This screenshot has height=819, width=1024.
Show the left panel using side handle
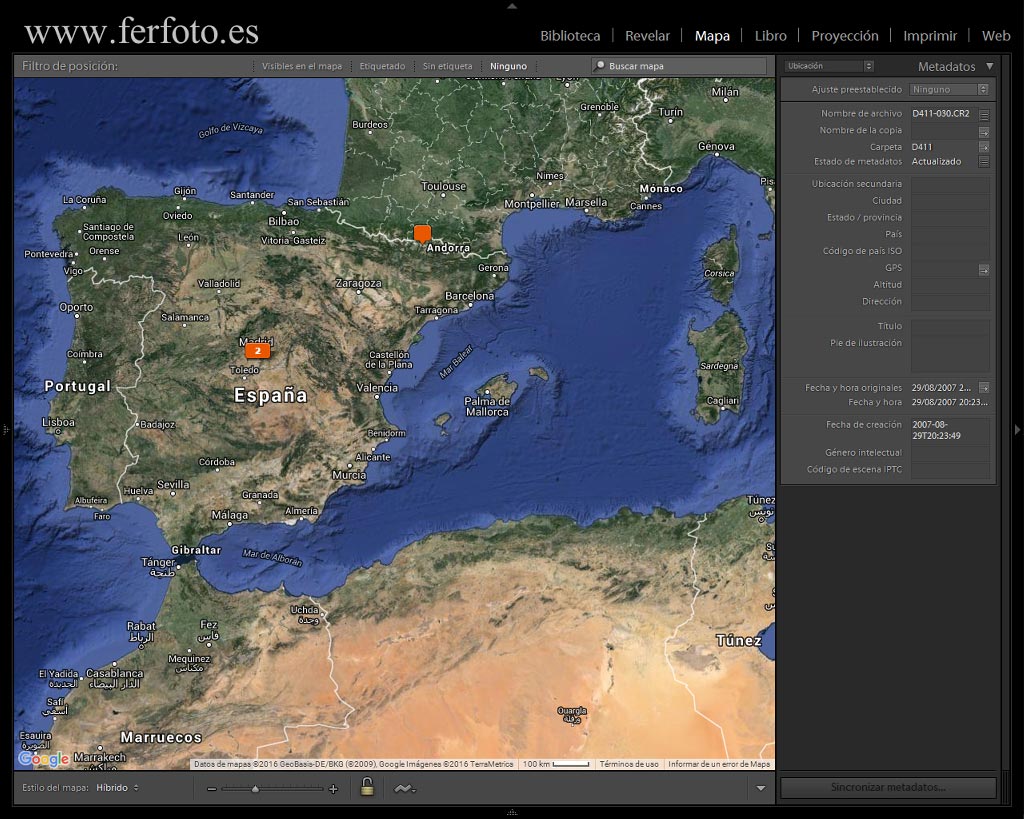pyautogui.click(x=6, y=429)
